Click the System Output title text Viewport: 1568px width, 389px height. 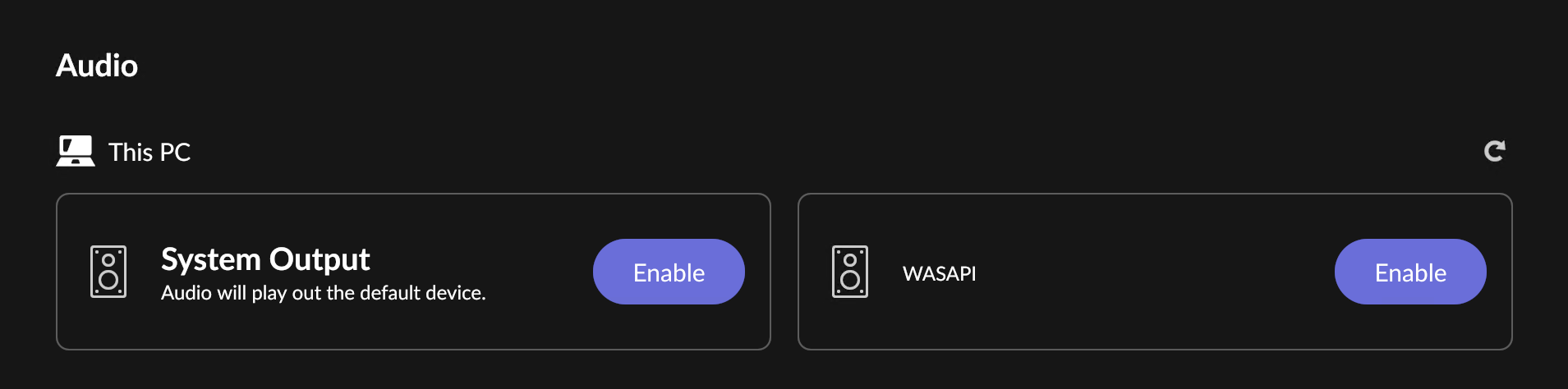click(x=265, y=259)
